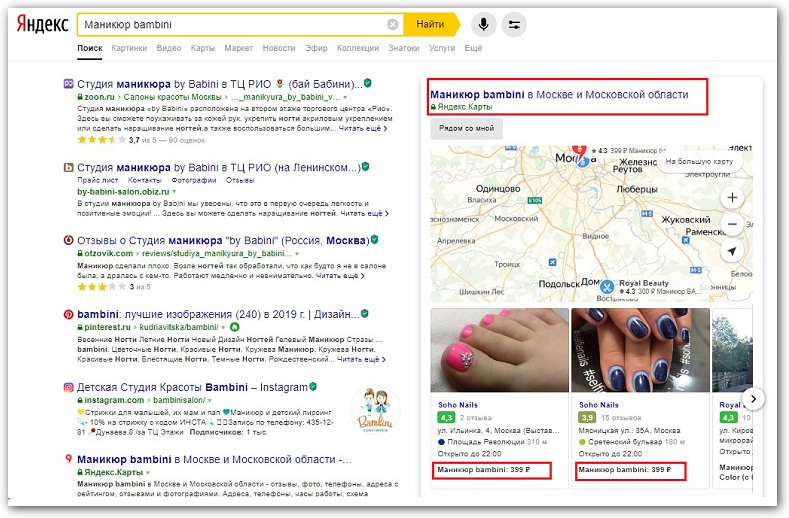Click На большую карту on the map
The image size is (789, 518).
coord(699,162)
